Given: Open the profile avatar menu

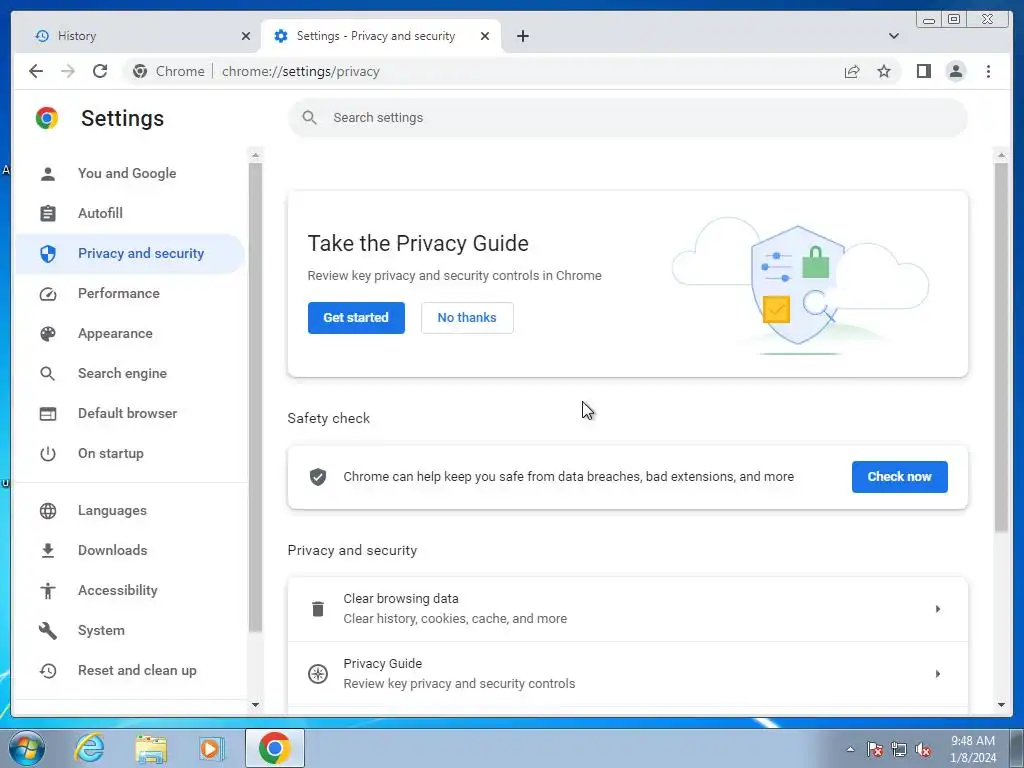Looking at the screenshot, I should 955,71.
